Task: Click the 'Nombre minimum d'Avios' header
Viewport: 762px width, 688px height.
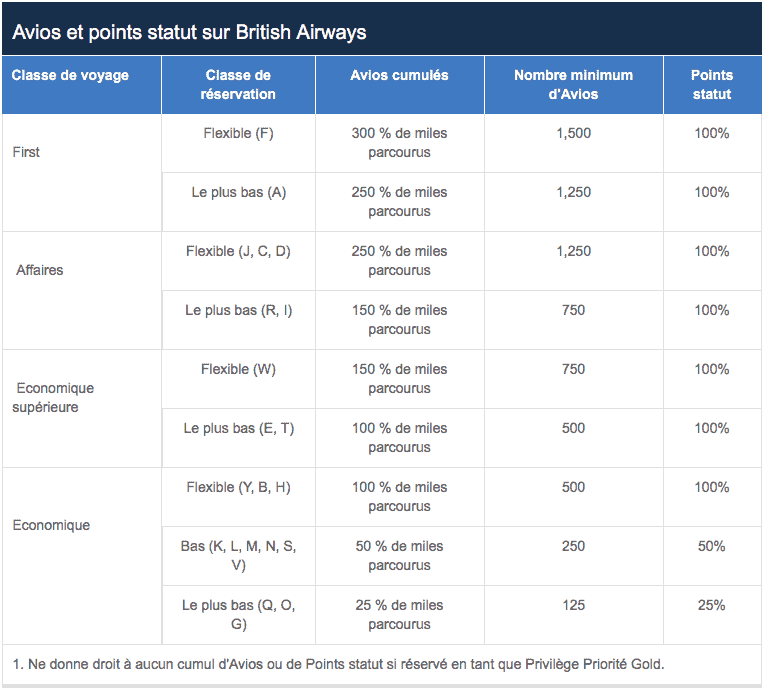Action: [573, 85]
